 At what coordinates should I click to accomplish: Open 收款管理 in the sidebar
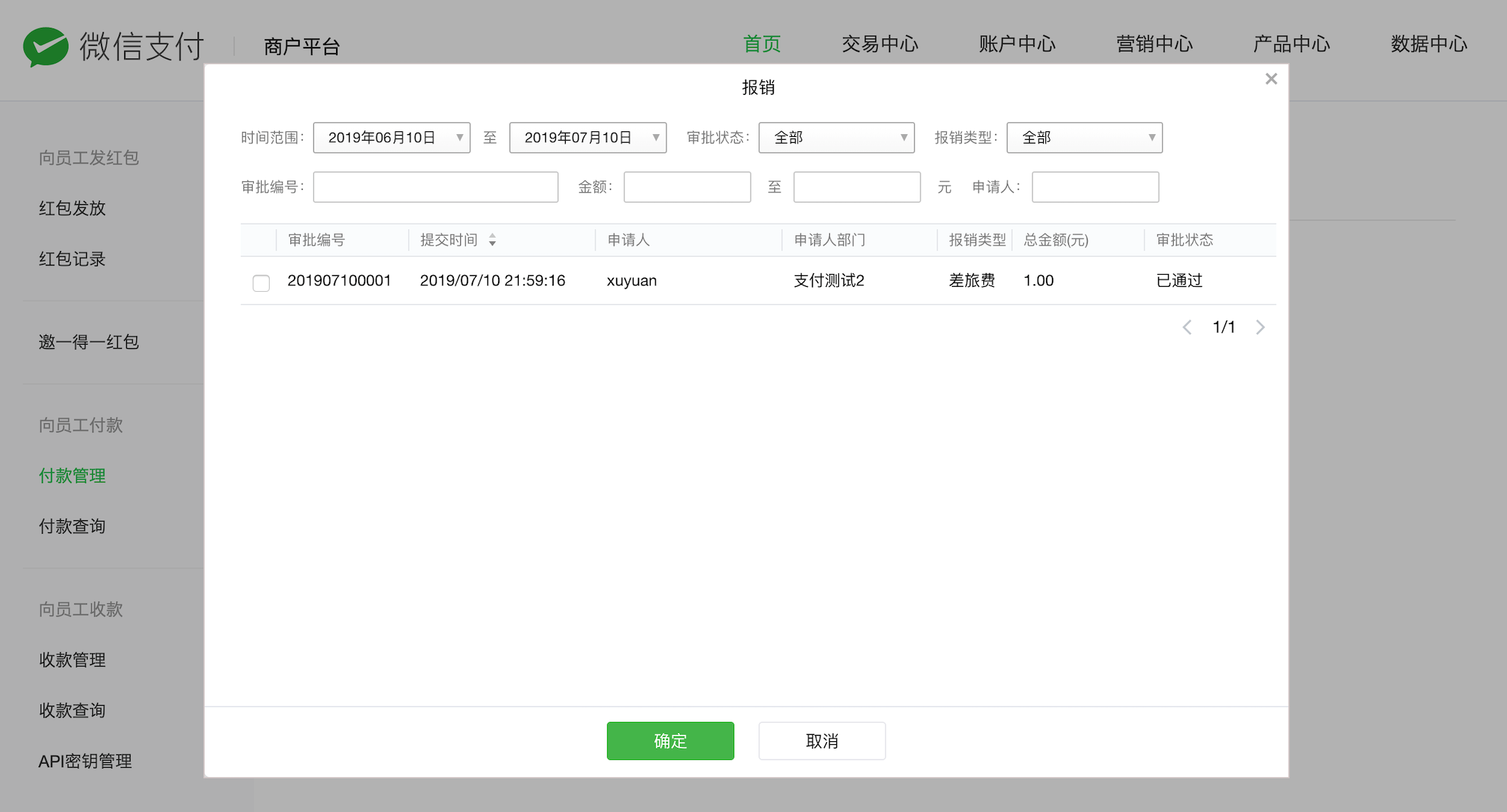(x=72, y=660)
